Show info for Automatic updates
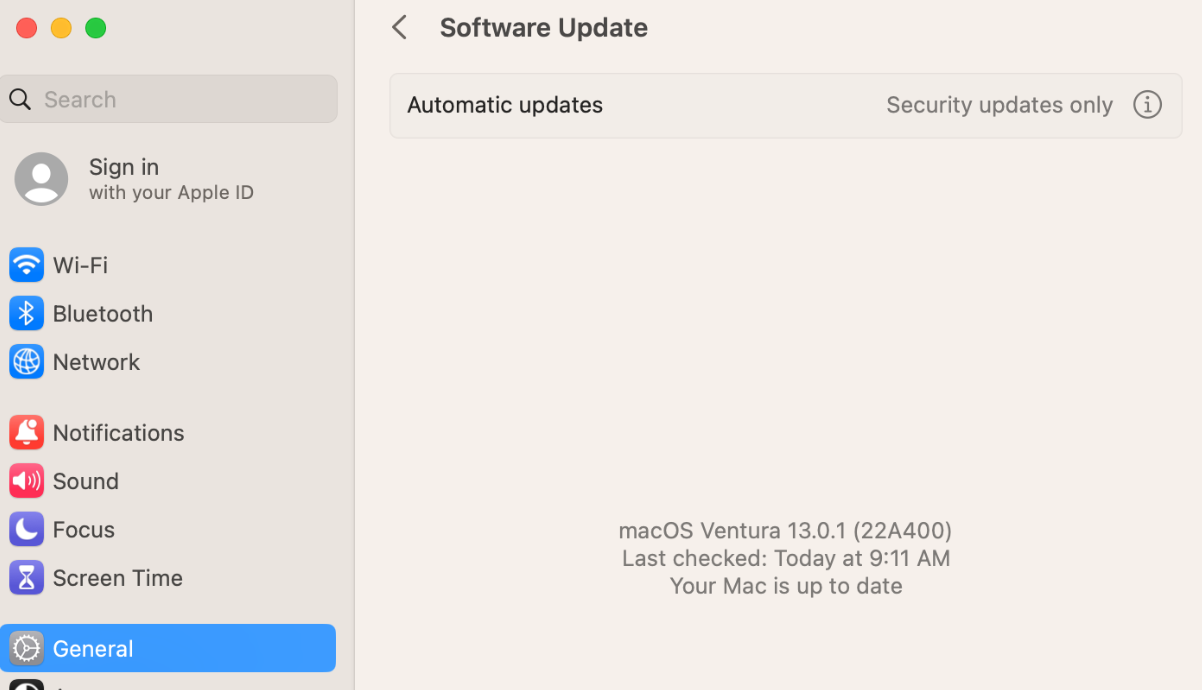 (1147, 104)
